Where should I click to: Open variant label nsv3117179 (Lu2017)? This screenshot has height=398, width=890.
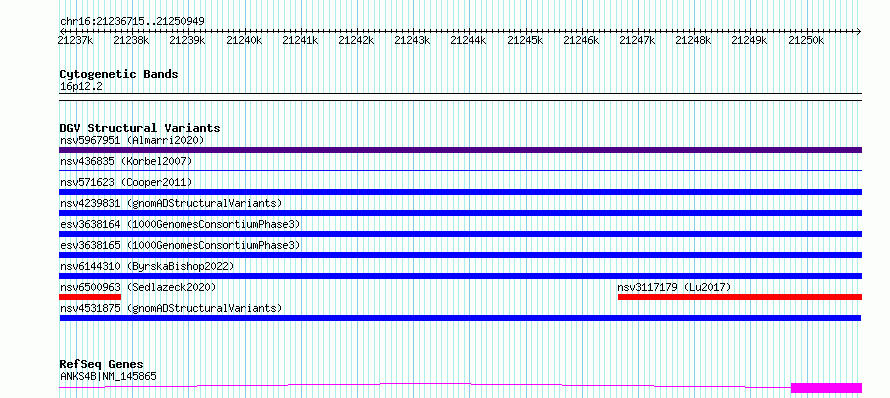(x=674, y=287)
